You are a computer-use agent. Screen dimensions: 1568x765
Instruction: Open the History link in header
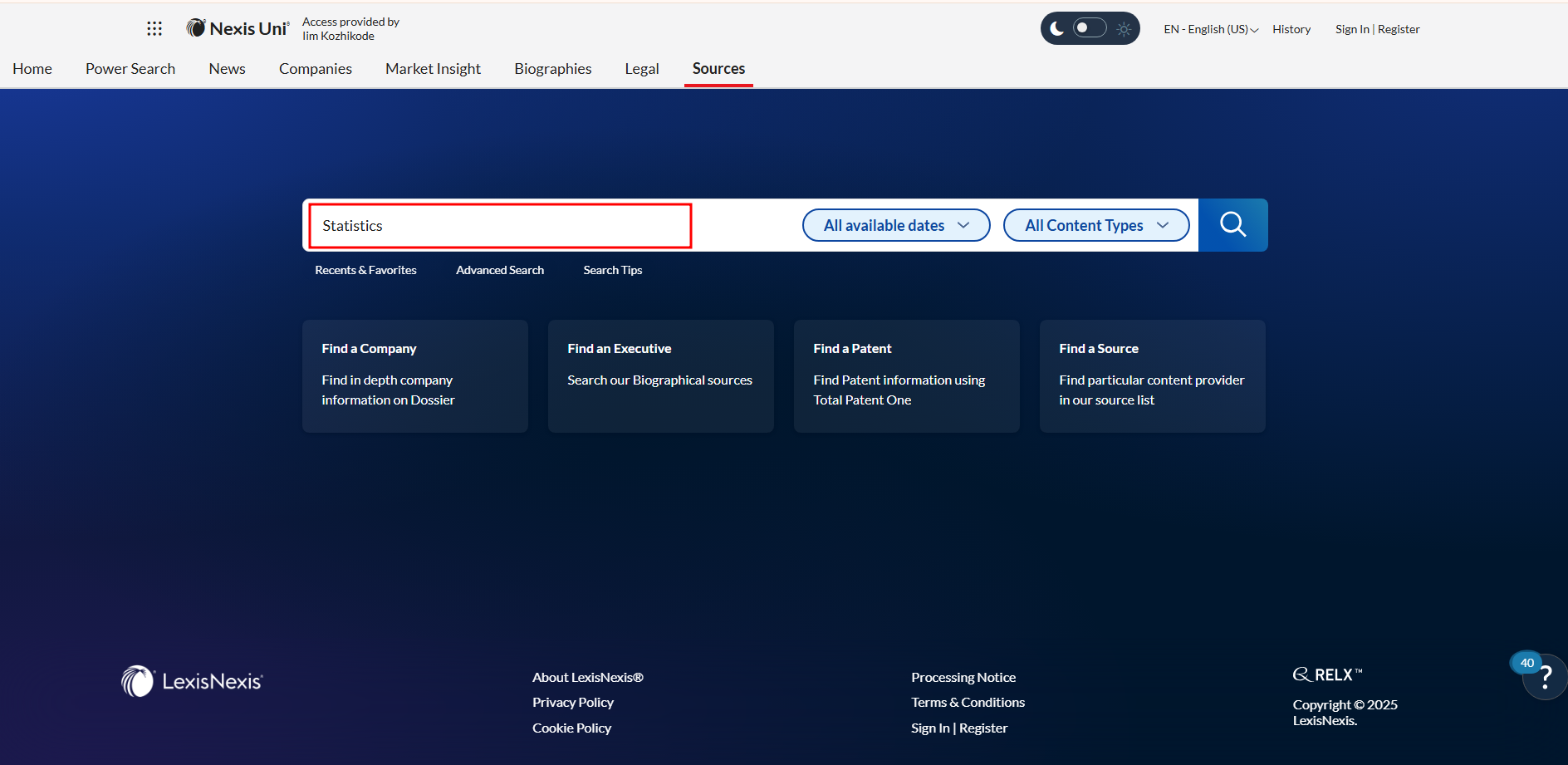pos(1291,29)
